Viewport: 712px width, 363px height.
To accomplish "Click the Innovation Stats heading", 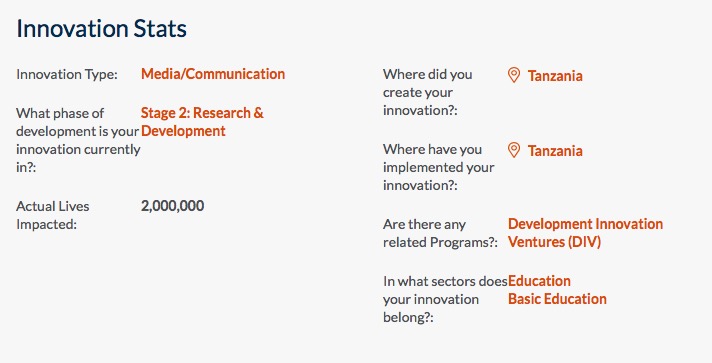I will (101, 29).
